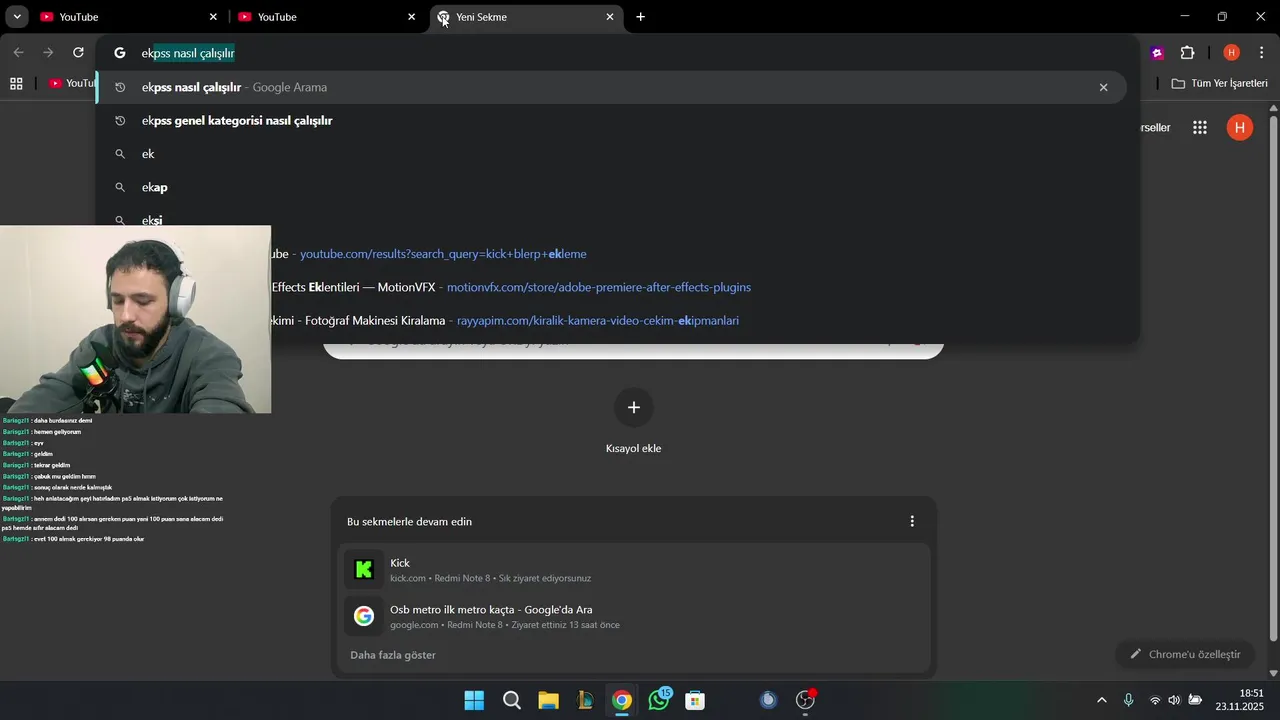Select the Yeni Sekme tab
The width and height of the screenshot is (1280, 720).
[x=524, y=17]
